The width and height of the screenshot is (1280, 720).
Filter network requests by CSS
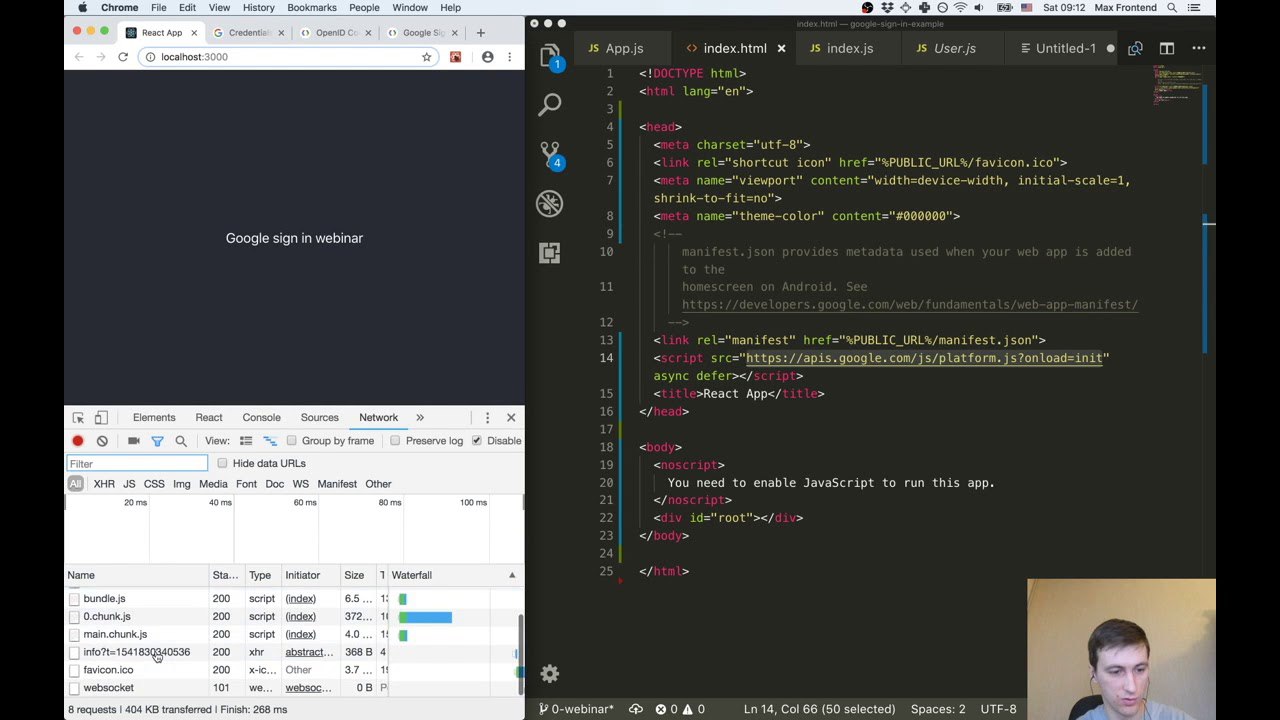(154, 484)
